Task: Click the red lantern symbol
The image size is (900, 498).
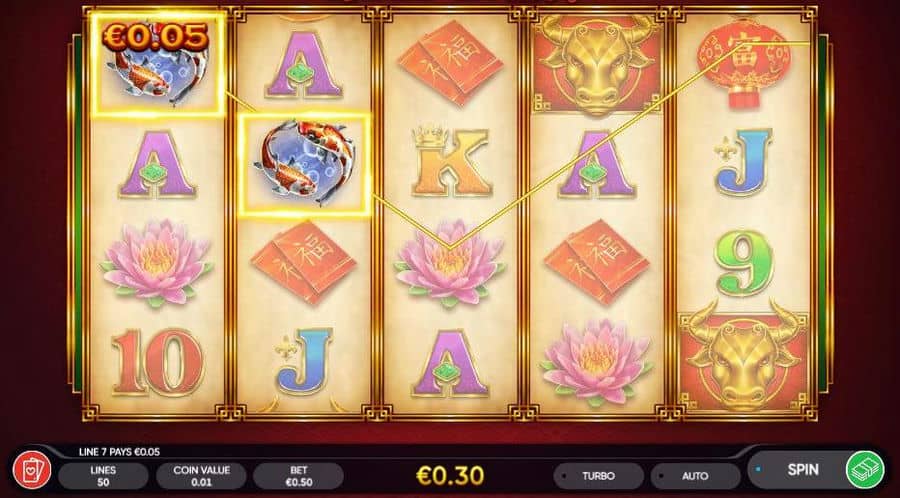Action: pos(744,63)
